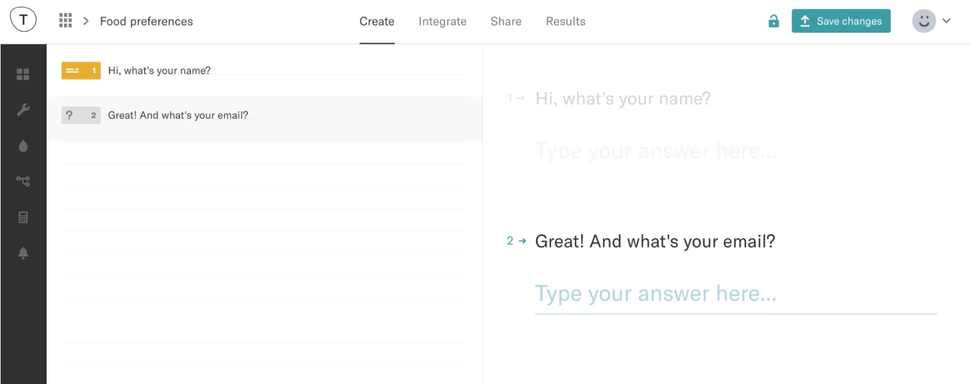The width and height of the screenshot is (970, 384).
Task: Switch to the Share tab
Action: (505, 21)
